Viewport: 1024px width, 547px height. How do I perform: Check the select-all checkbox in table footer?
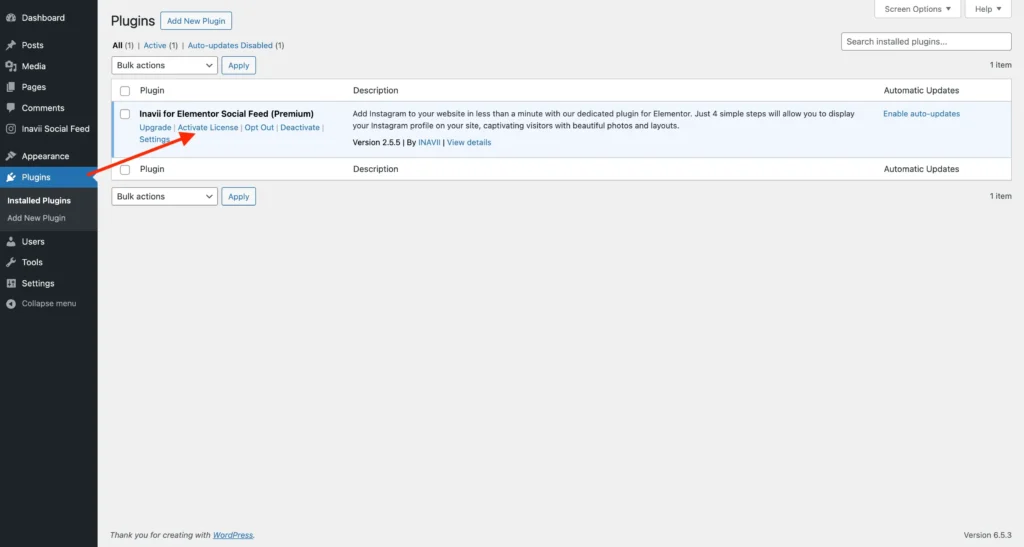click(125, 169)
